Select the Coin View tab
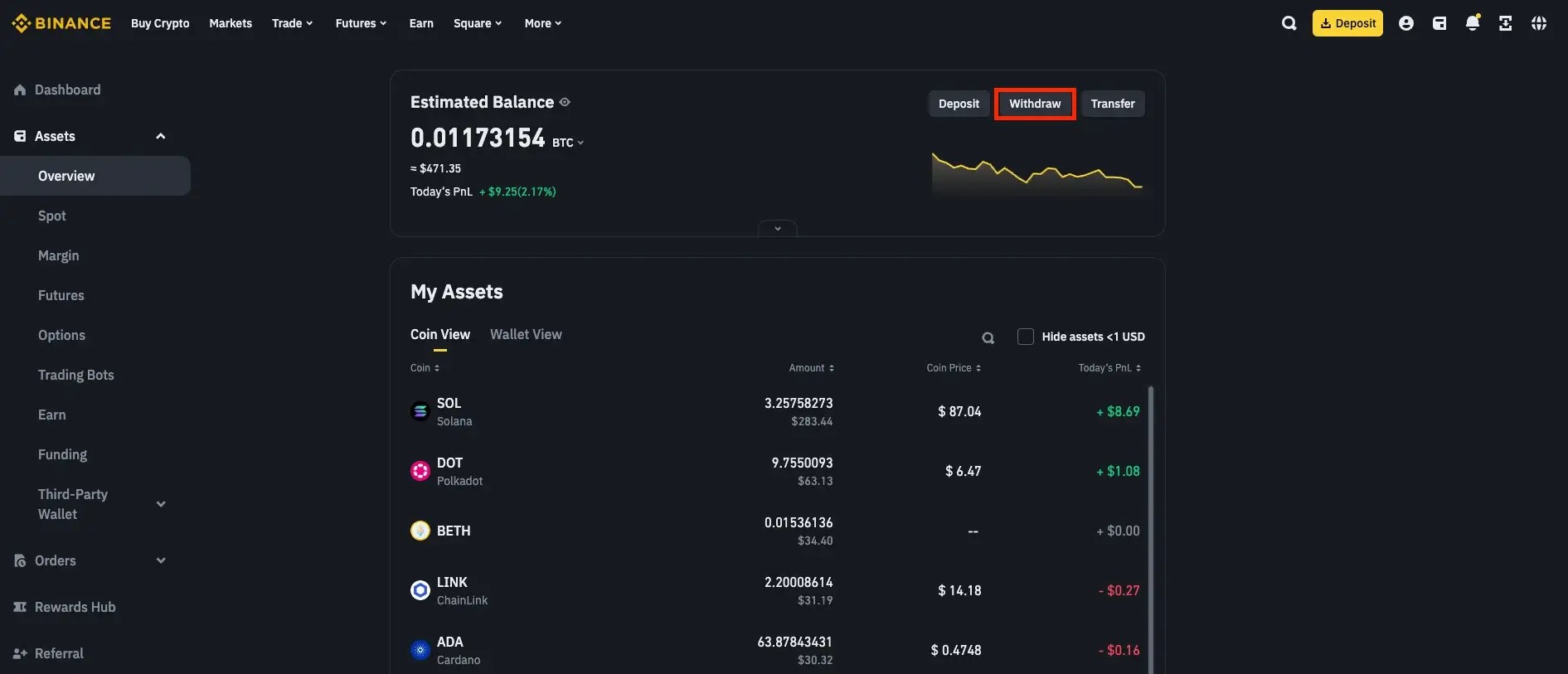The height and width of the screenshot is (674, 1568). pos(440,334)
